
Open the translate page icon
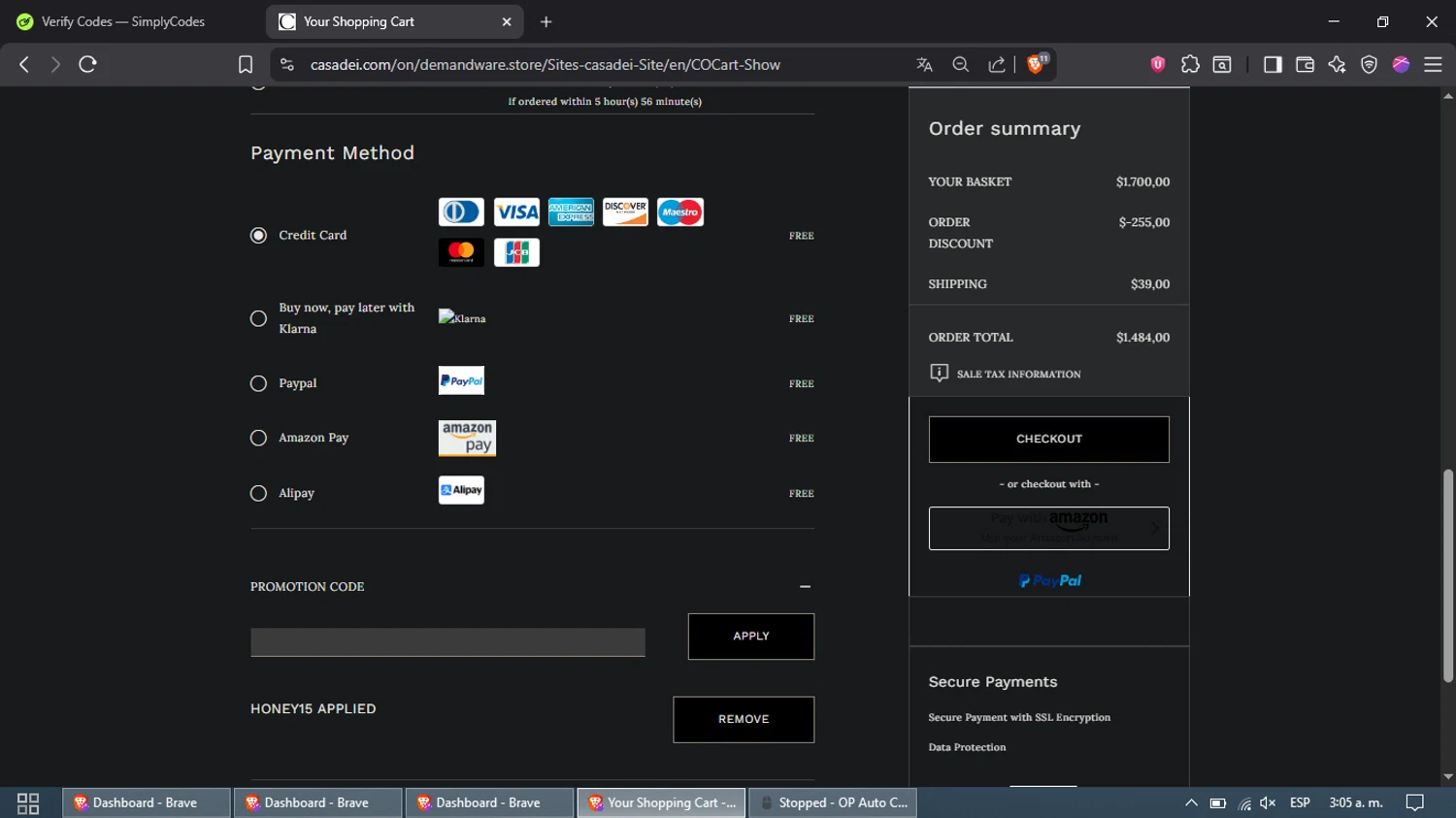(x=924, y=64)
